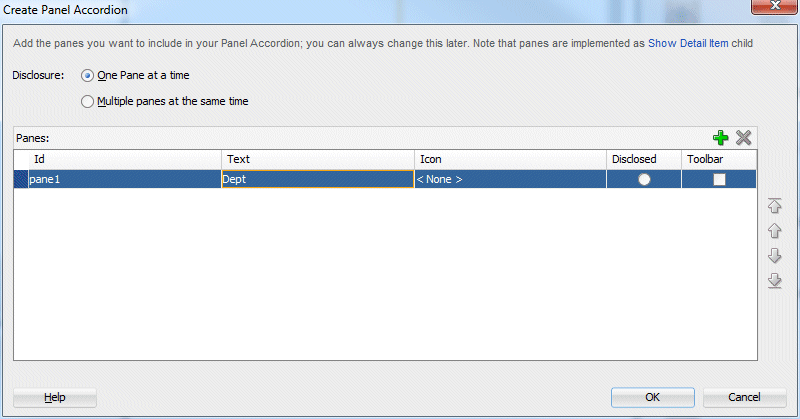
Task: Open the Help button
Action: (x=55, y=398)
